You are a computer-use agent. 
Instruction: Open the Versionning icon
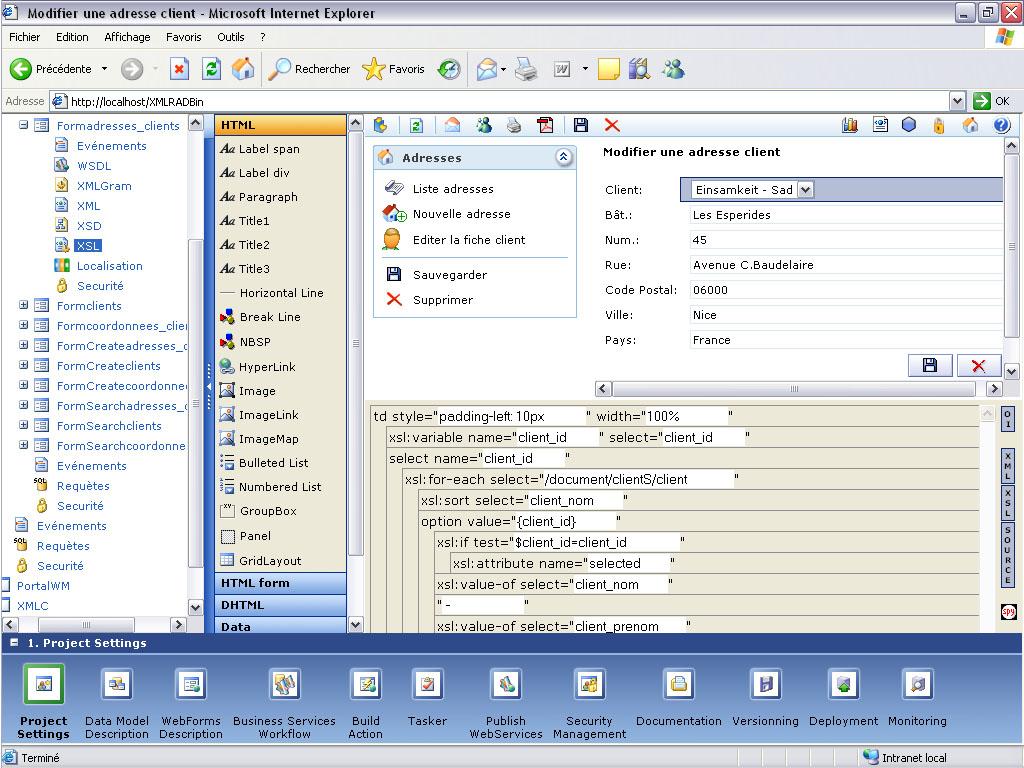765,685
